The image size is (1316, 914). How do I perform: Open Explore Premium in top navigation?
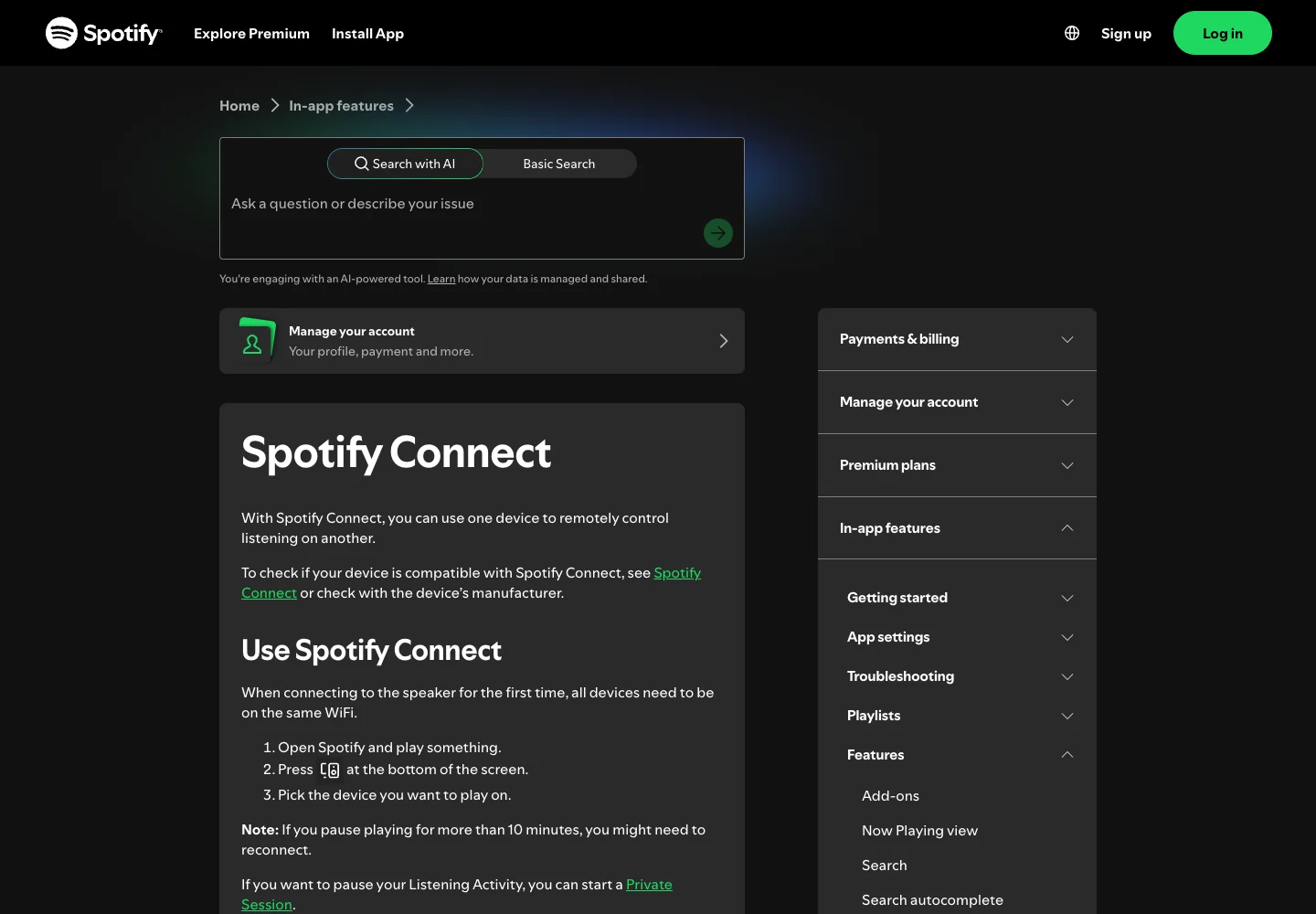click(251, 33)
